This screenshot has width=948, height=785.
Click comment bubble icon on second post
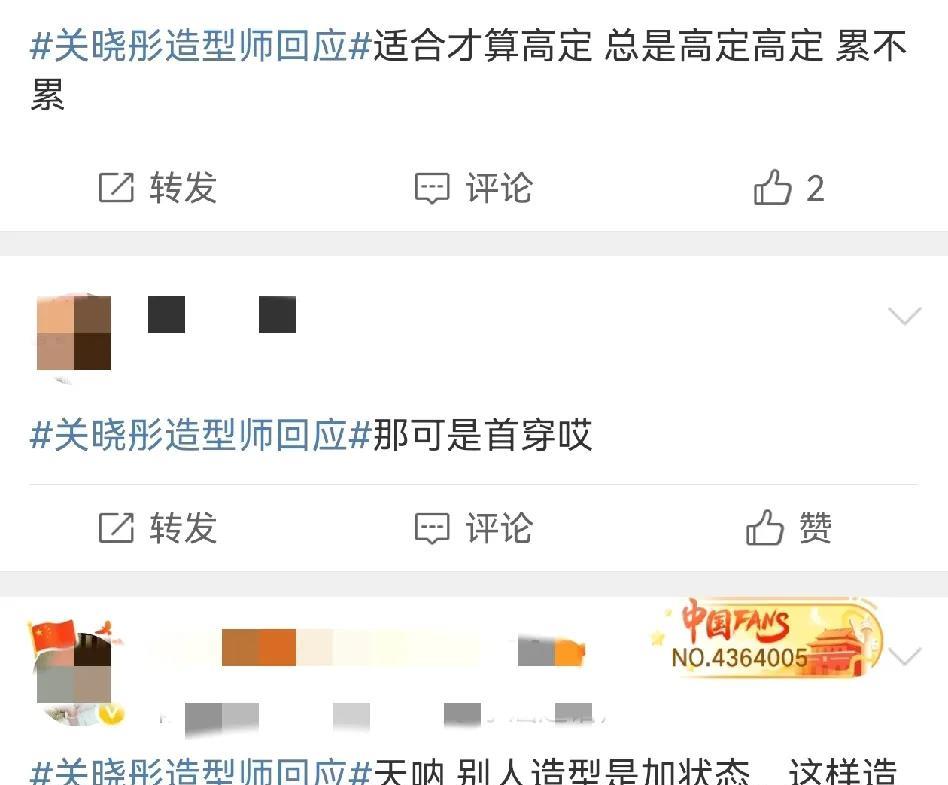pyautogui.click(x=432, y=528)
